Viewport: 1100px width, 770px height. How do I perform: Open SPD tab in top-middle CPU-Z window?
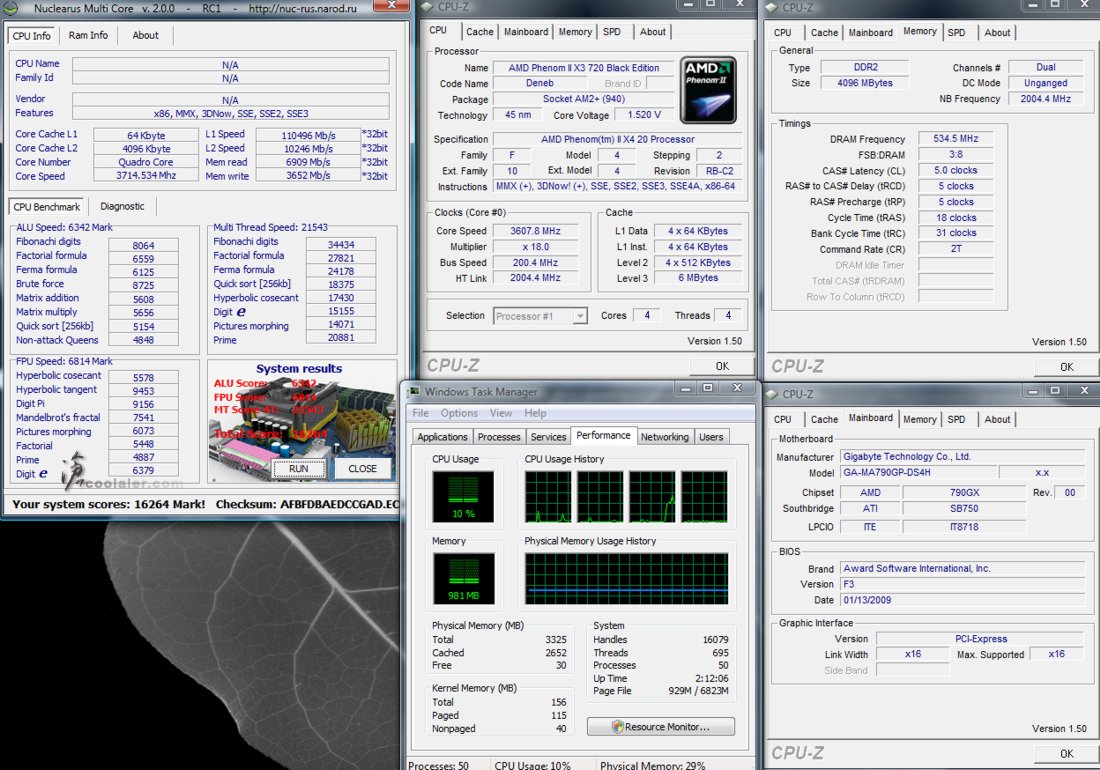tap(612, 32)
